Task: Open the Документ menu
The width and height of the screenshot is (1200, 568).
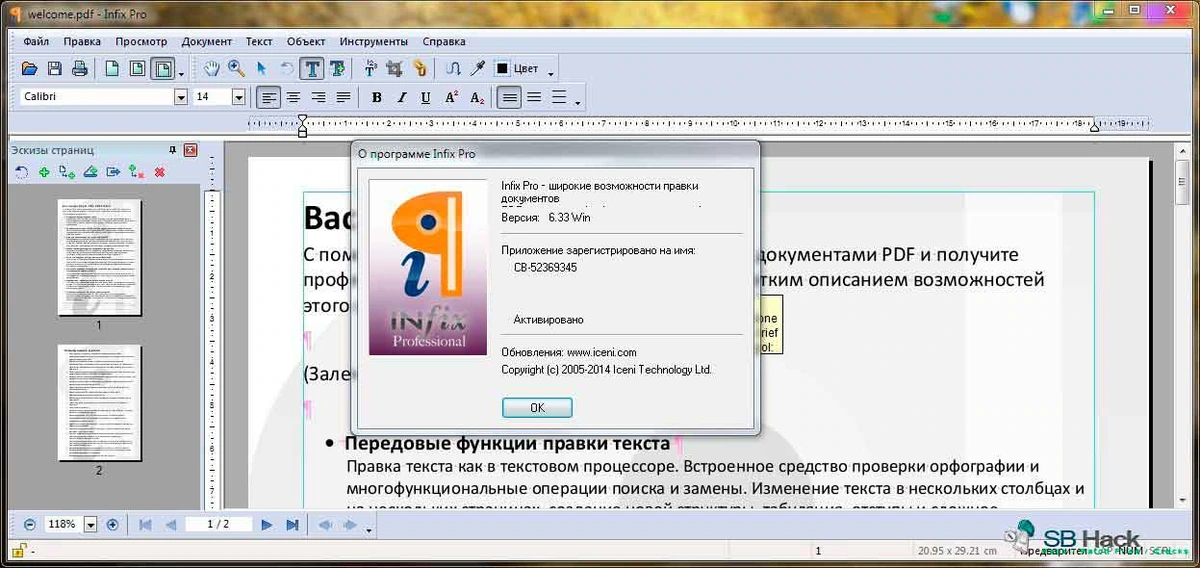Action: pyautogui.click(x=207, y=42)
